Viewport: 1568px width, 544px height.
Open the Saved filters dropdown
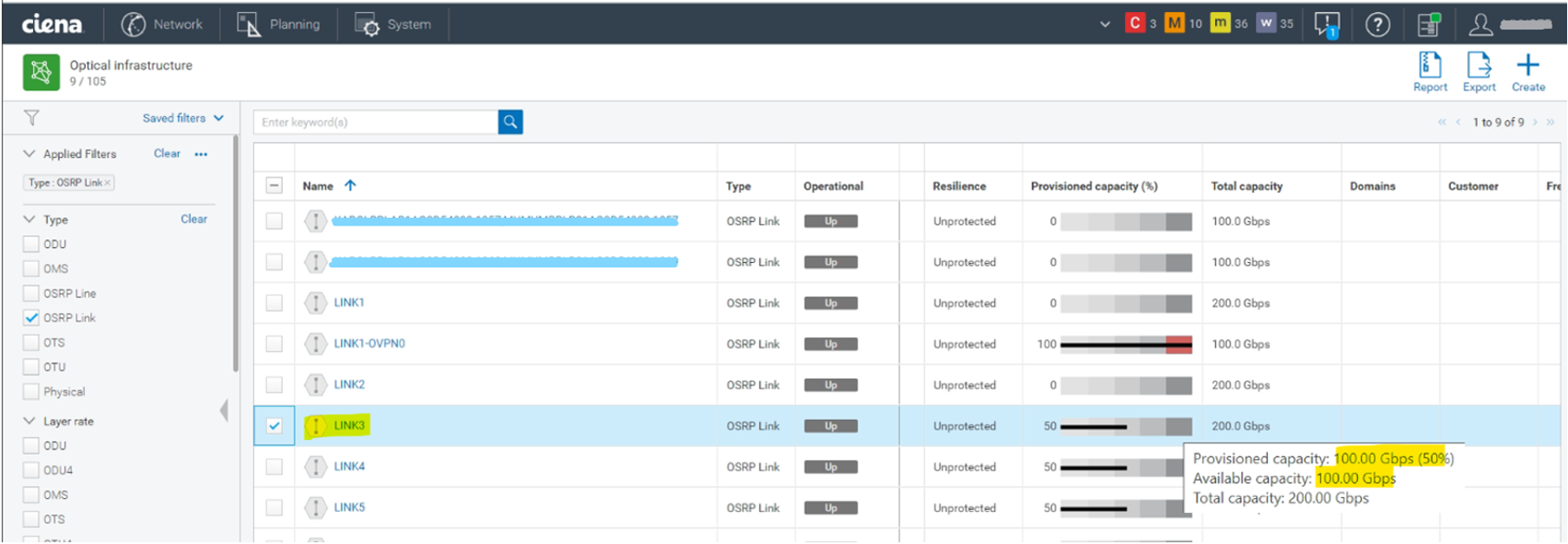183,118
